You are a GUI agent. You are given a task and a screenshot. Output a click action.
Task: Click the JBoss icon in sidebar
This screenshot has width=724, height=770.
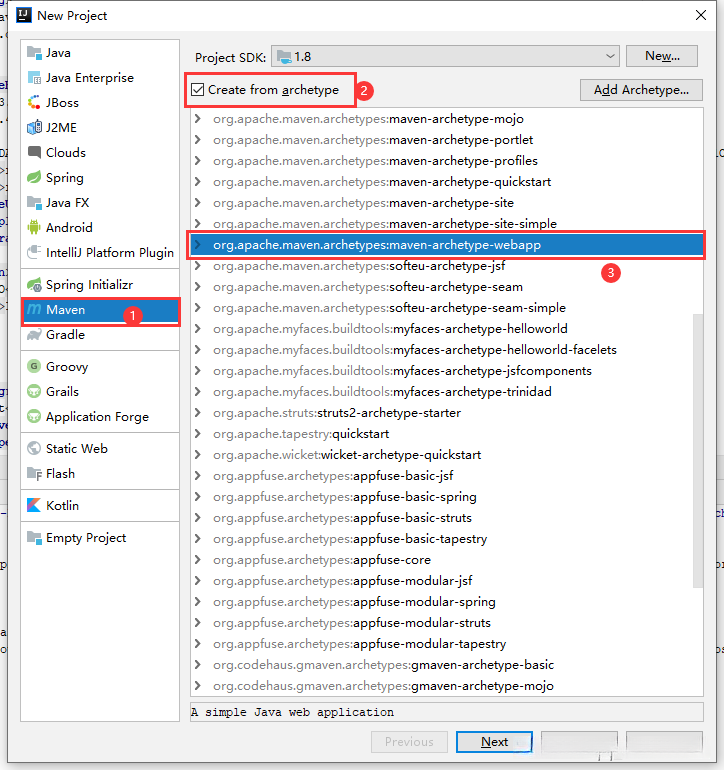pyautogui.click(x=34, y=103)
